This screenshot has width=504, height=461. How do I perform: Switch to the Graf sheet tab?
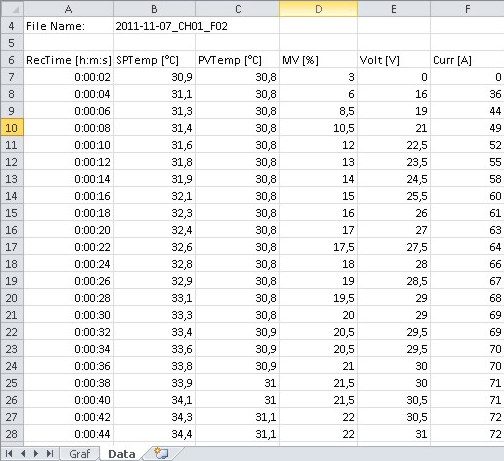pyautogui.click(x=80, y=454)
